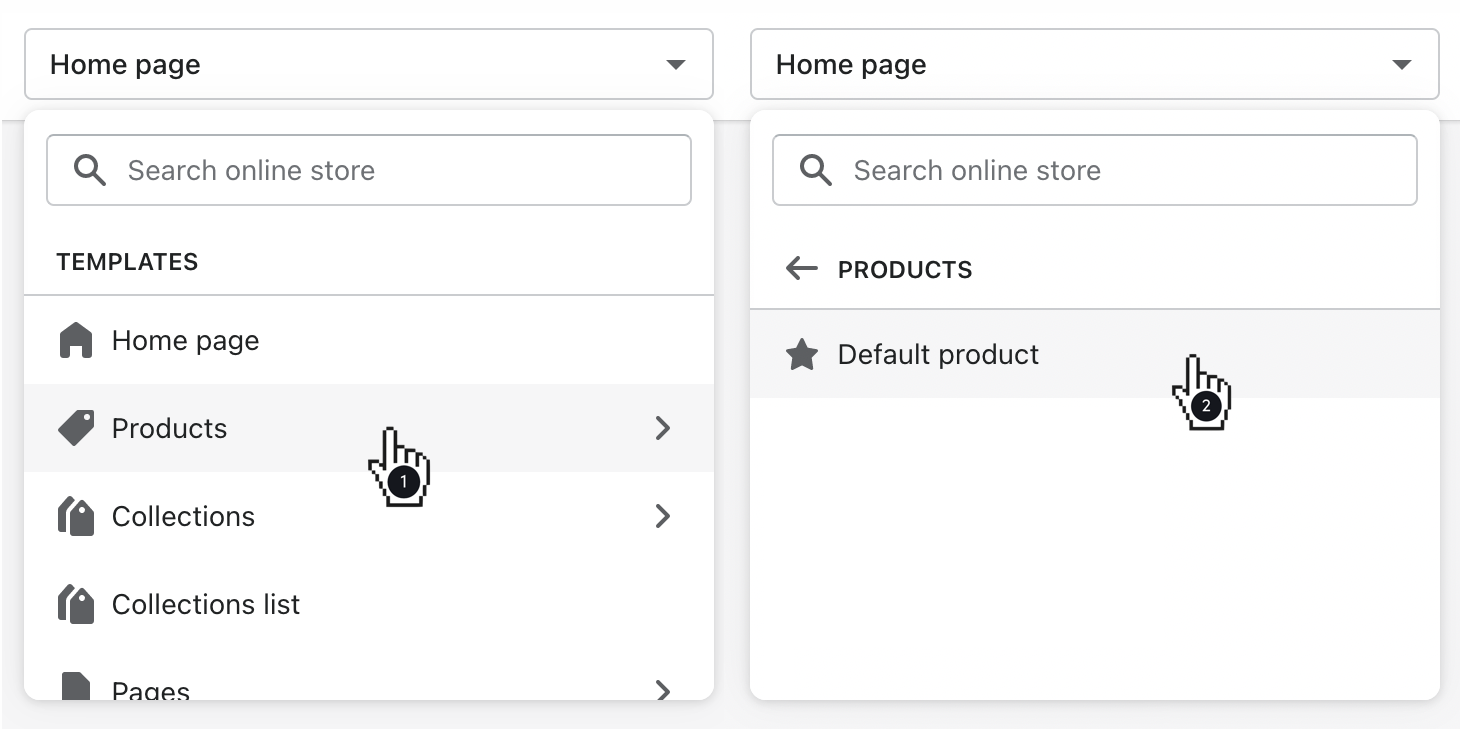Screen dimensions: 1460x729
Task: Click the right search magnifying glass icon
Action: point(814,170)
